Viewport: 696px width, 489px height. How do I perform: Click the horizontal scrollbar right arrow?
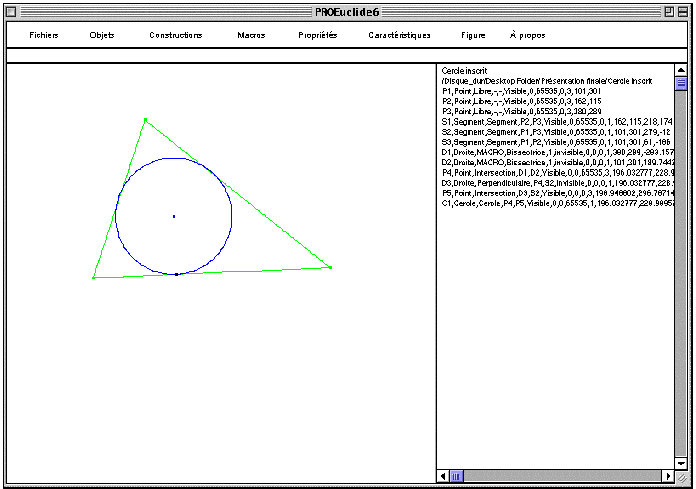coord(667,477)
